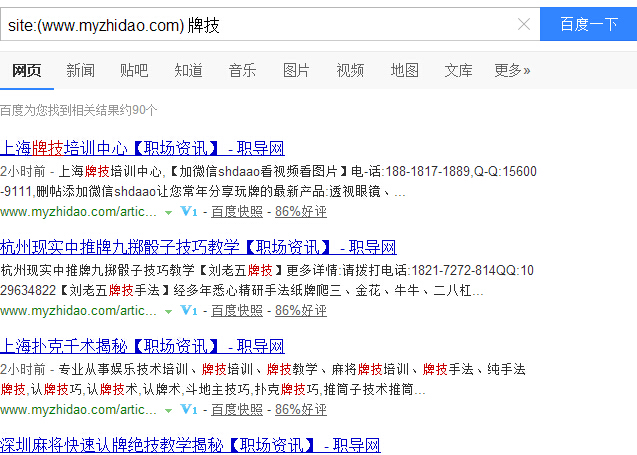This screenshot has height=455, width=637.
Task: Click V1 credibility icon of 杭州现实中推牌九 result
Action: (x=189, y=310)
